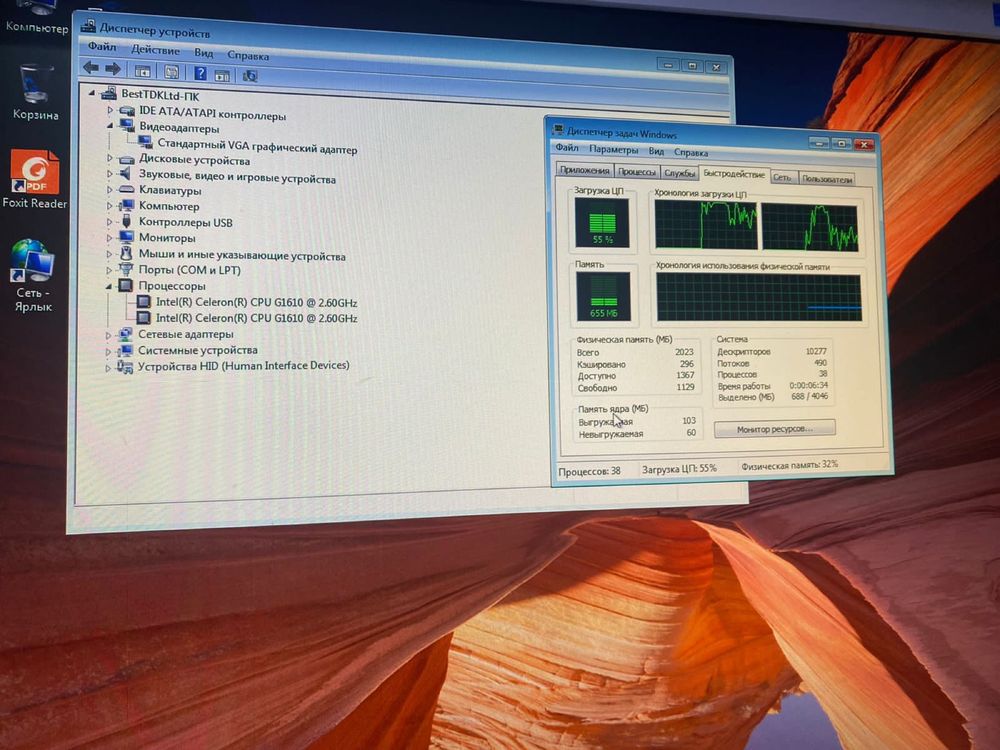Image resolution: width=1000 pixels, height=750 pixels.
Task: Click the Back arrow in Device Manager toolbar
Action: [x=91, y=68]
